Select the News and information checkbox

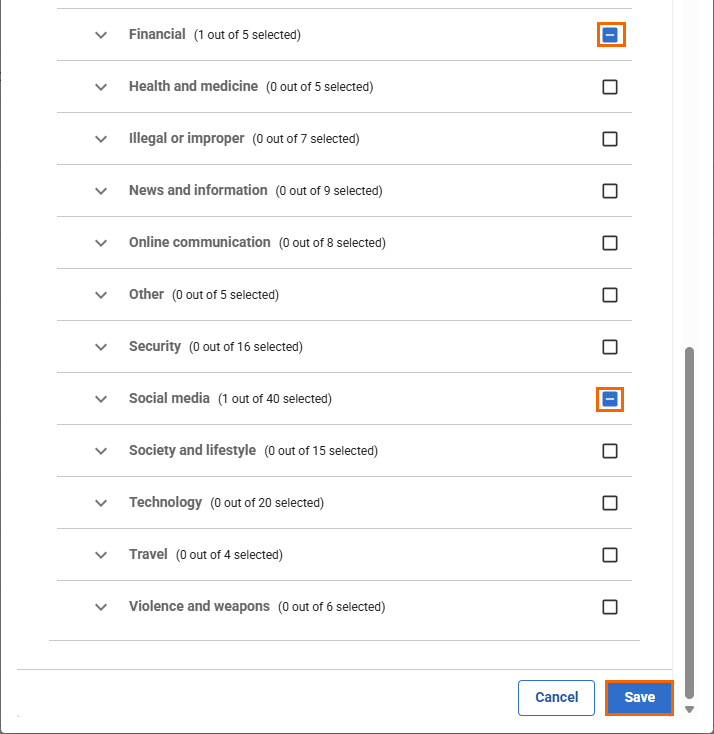(610, 191)
